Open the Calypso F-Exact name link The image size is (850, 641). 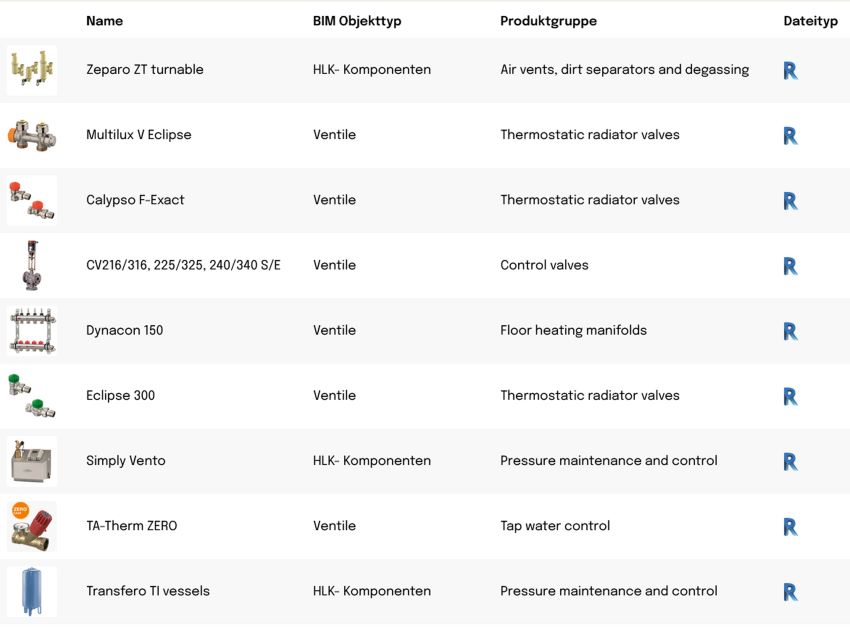click(x=135, y=200)
